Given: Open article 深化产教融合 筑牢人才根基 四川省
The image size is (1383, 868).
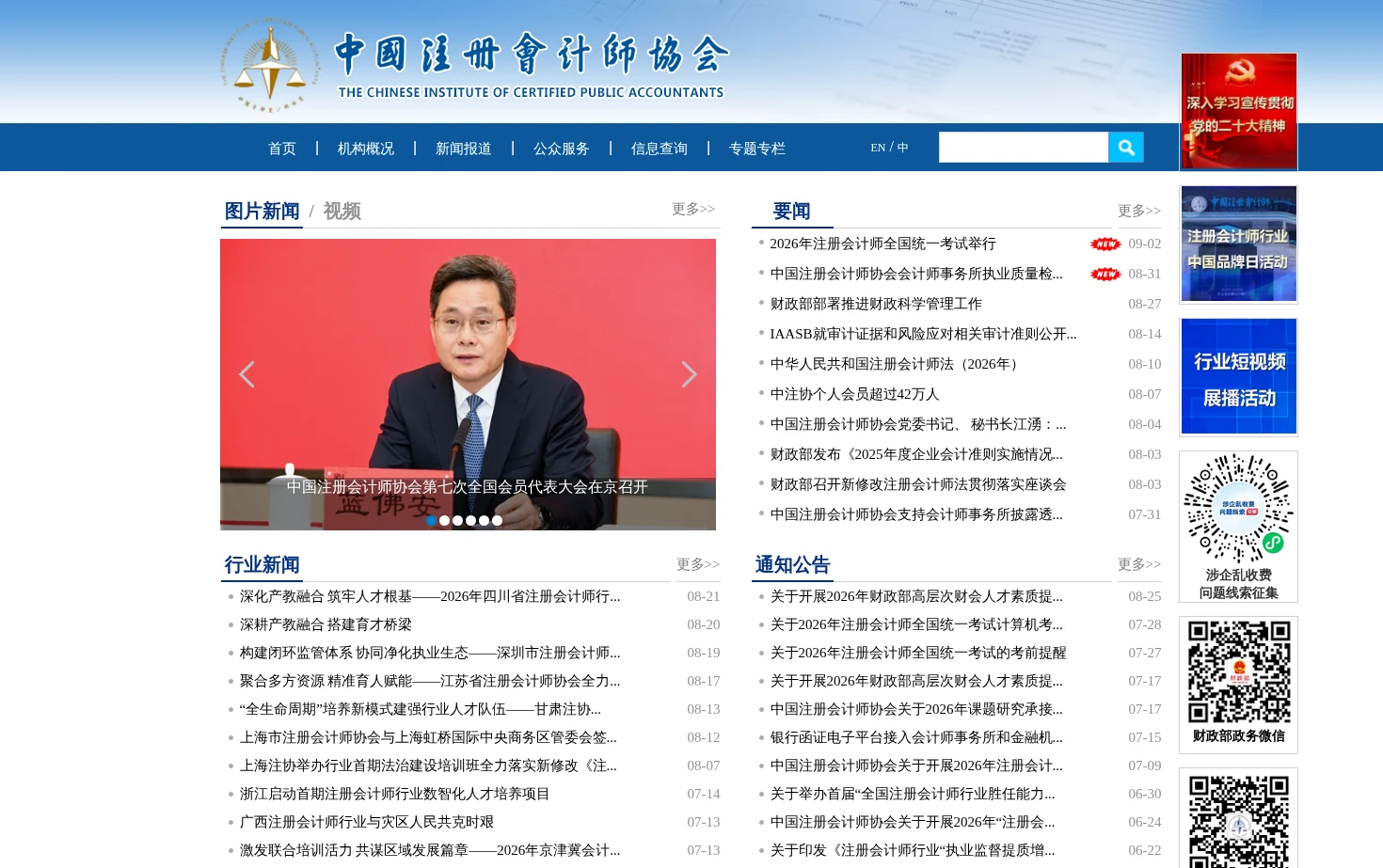Looking at the screenshot, I should tap(430, 596).
